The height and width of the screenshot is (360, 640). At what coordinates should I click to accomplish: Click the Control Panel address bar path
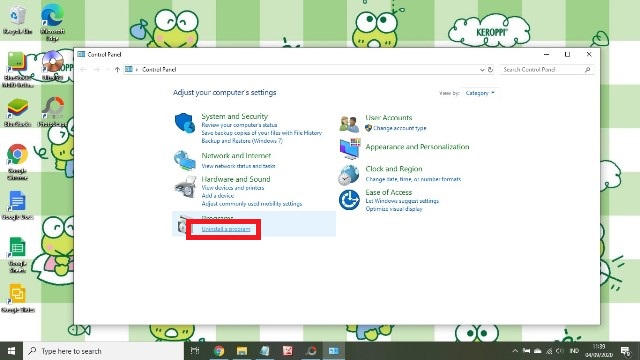(159, 70)
